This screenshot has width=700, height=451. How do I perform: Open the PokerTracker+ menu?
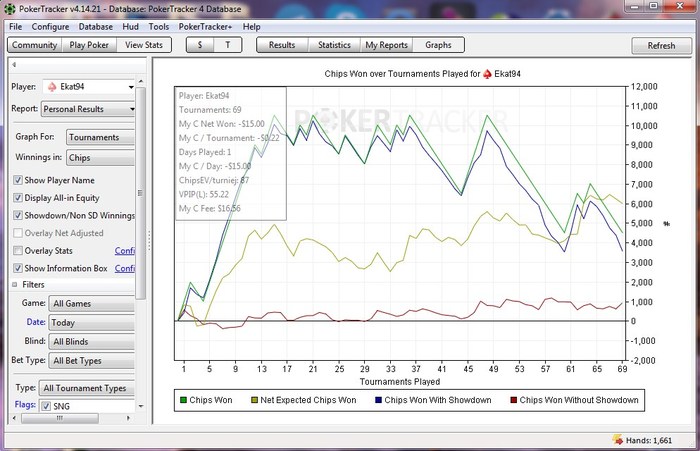tap(205, 27)
